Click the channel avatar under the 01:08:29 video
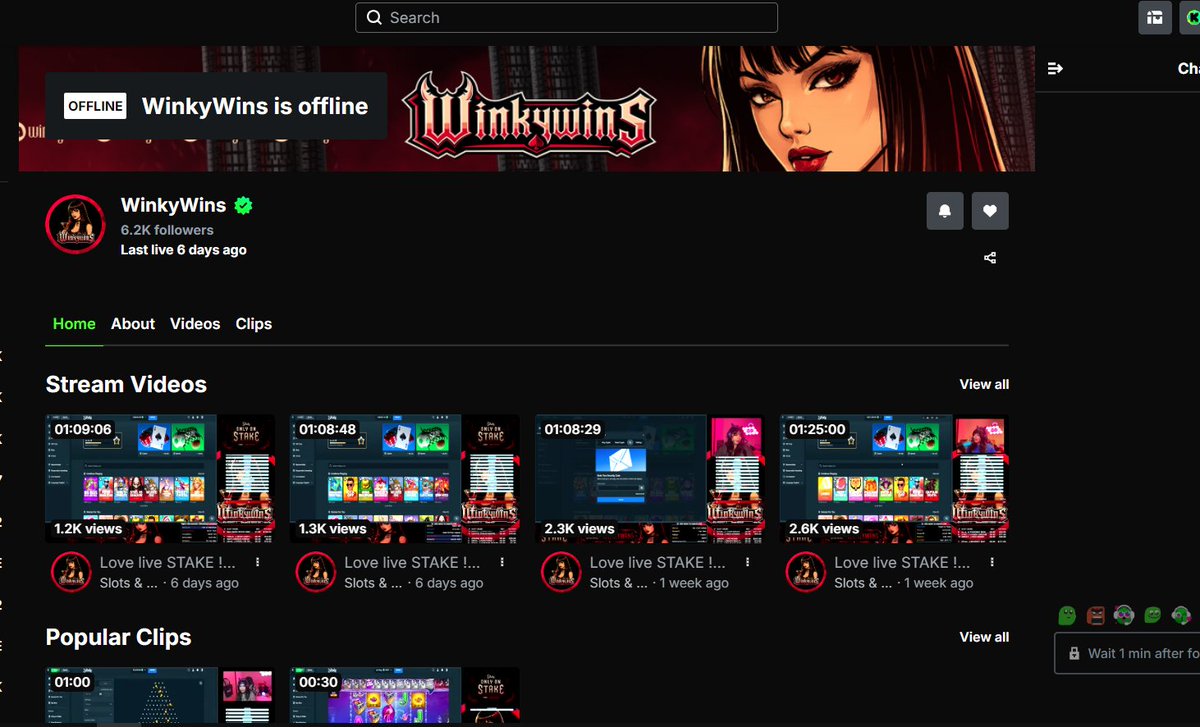Viewport: 1200px width, 727px height. tap(559, 572)
